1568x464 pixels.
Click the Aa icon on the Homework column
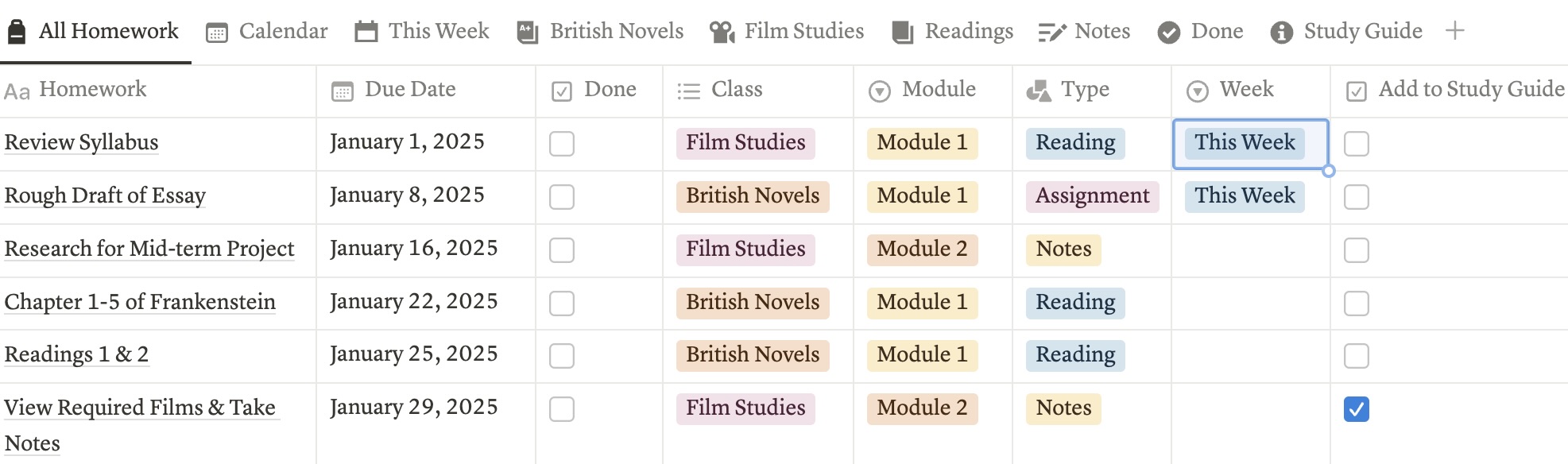17,90
